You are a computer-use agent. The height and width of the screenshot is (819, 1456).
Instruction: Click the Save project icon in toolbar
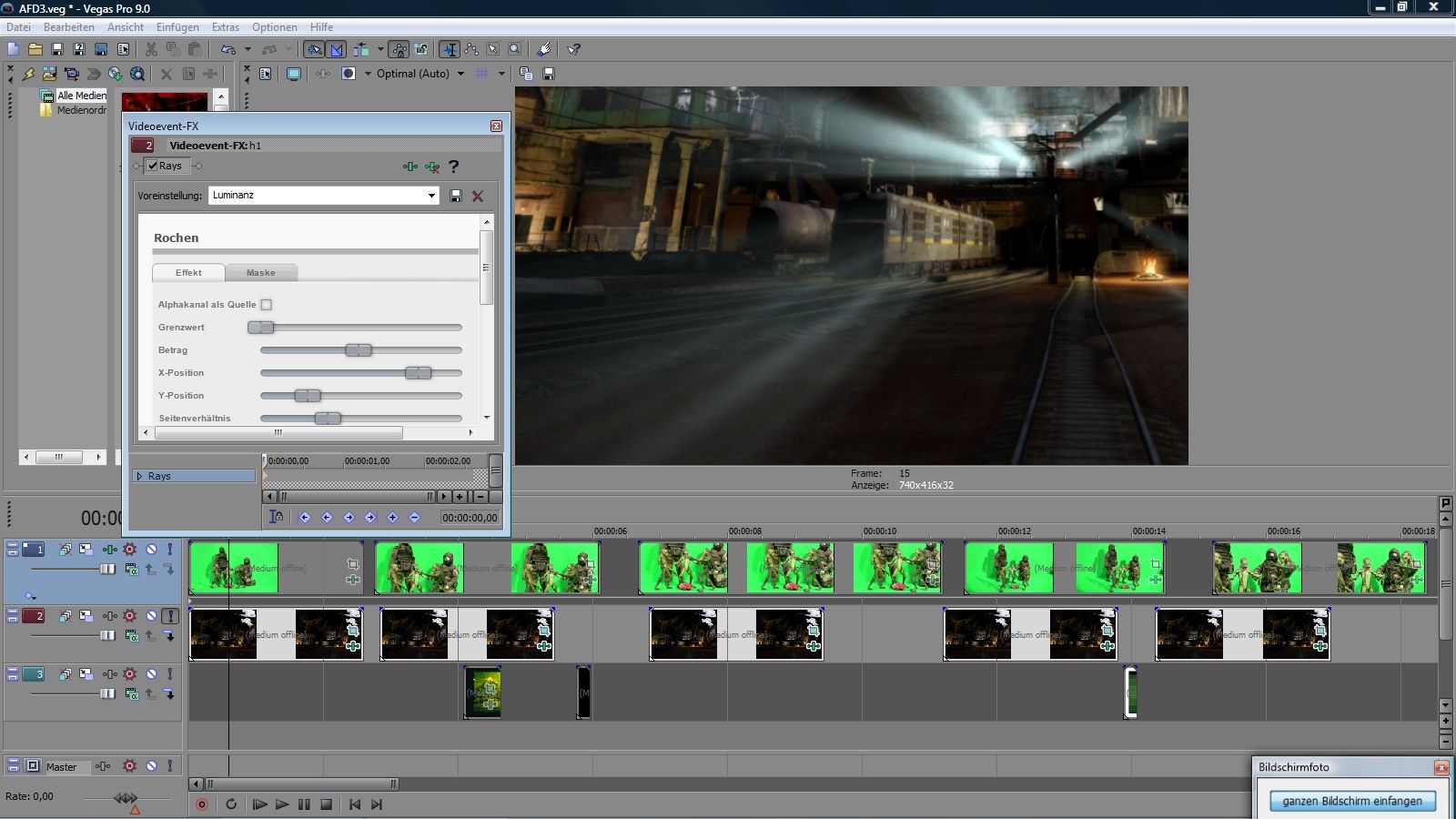[x=57, y=49]
